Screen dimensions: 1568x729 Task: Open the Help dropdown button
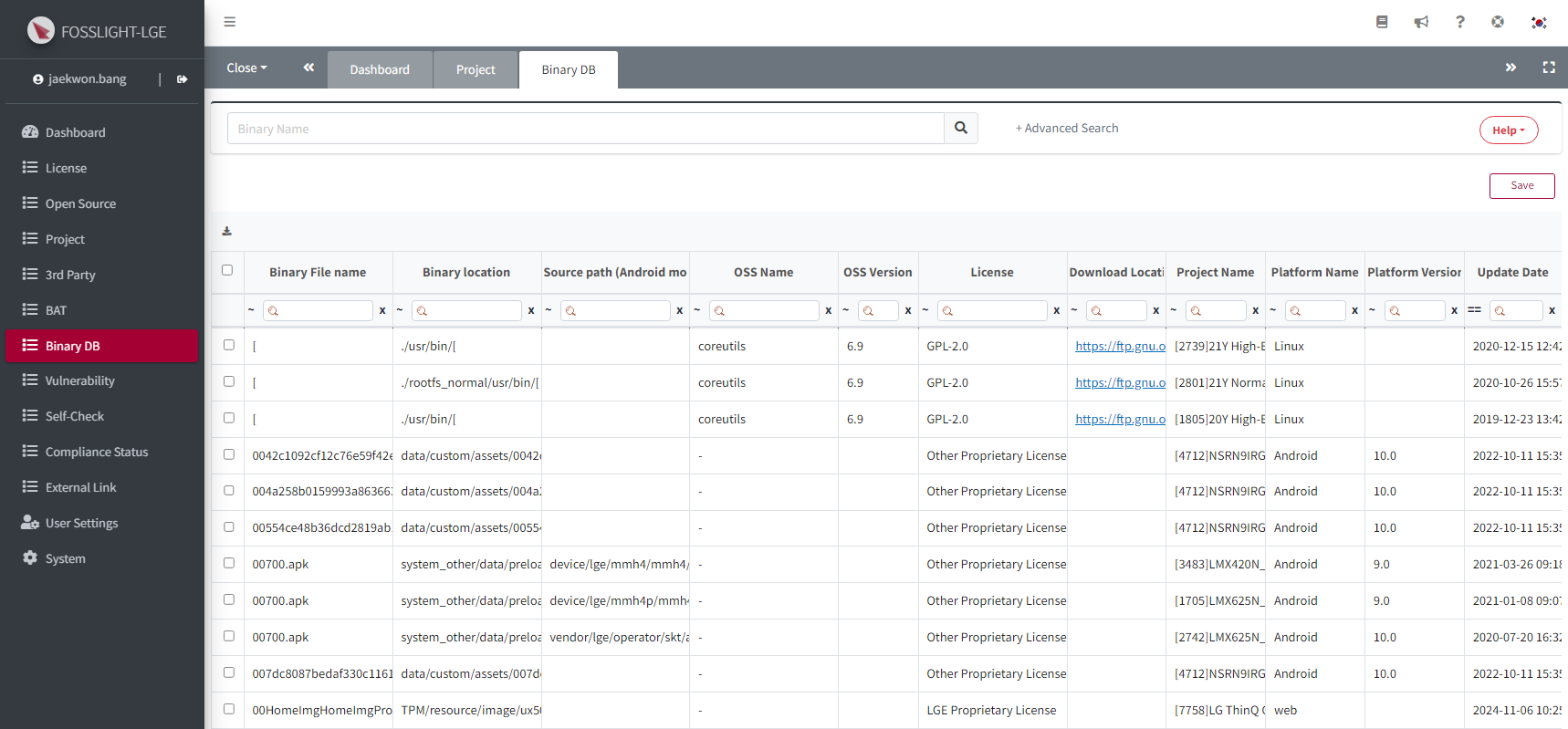coord(1509,130)
